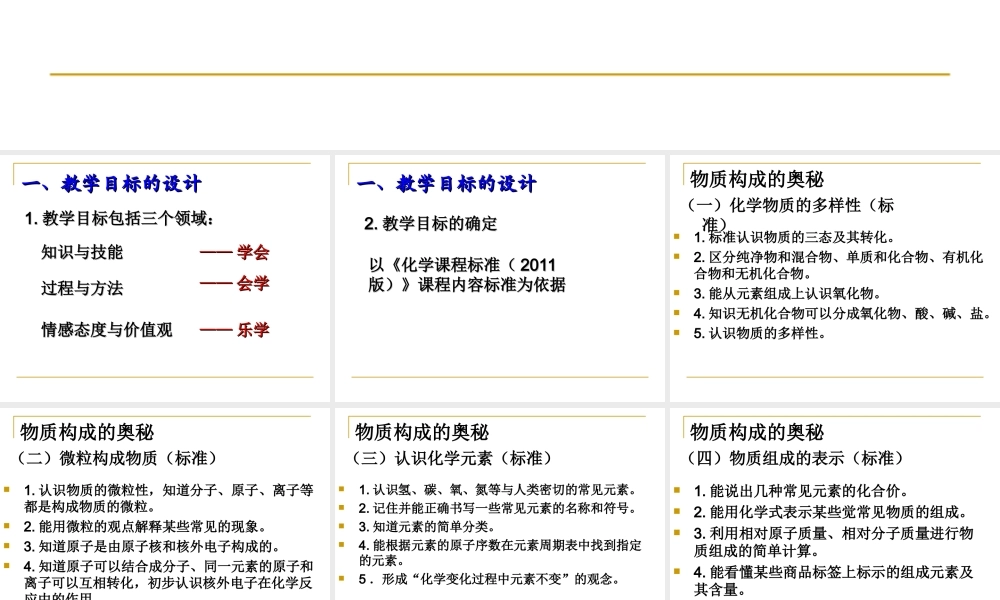Click subtitle （一）化学物质的多样性
Screen dimensions: 1000x600
(x=791, y=214)
